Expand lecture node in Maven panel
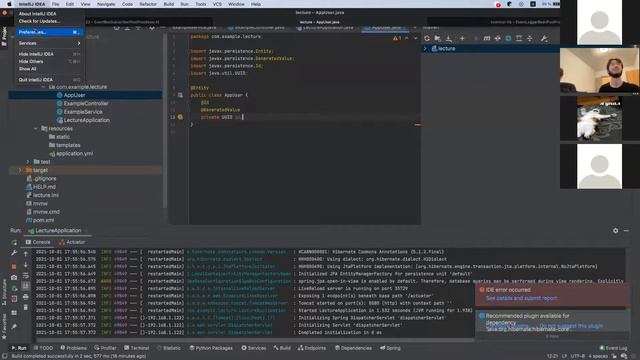Image resolution: width=640 pixels, height=360 pixels. [x=425, y=49]
